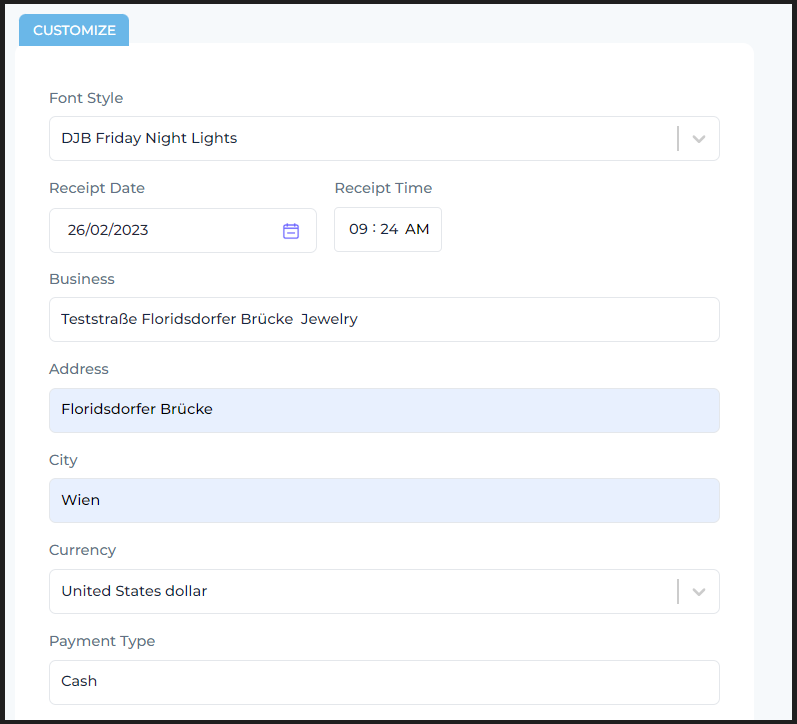Click the Receipt Date input showing 26/02/2023
Viewport: 797px width, 724px height.
point(183,230)
